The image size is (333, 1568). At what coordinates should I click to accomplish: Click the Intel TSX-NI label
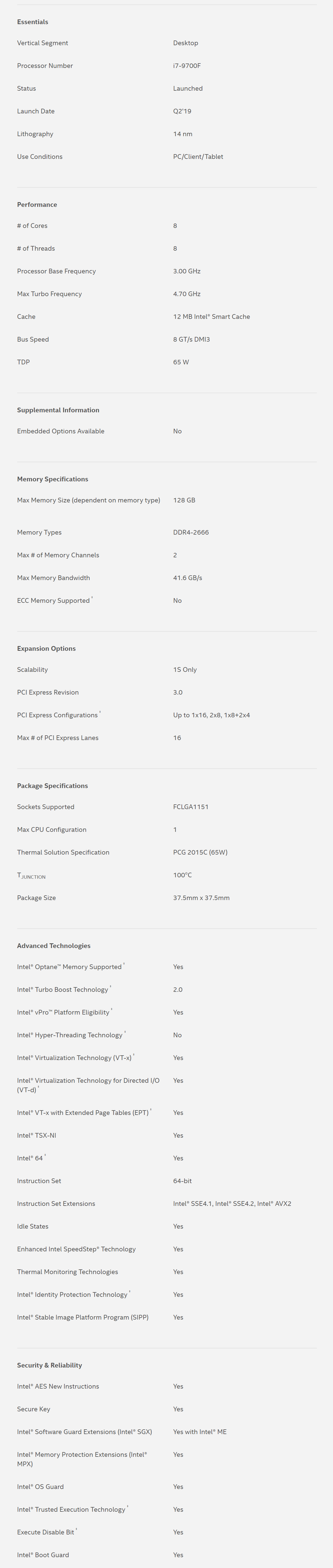pyautogui.click(x=37, y=1136)
